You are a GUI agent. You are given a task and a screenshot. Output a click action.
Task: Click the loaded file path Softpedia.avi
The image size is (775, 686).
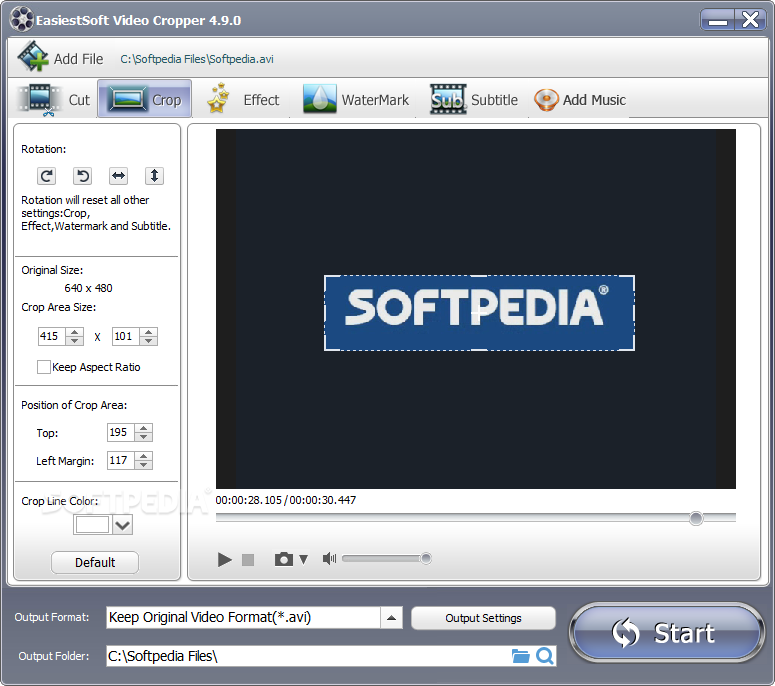(x=197, y=59)
